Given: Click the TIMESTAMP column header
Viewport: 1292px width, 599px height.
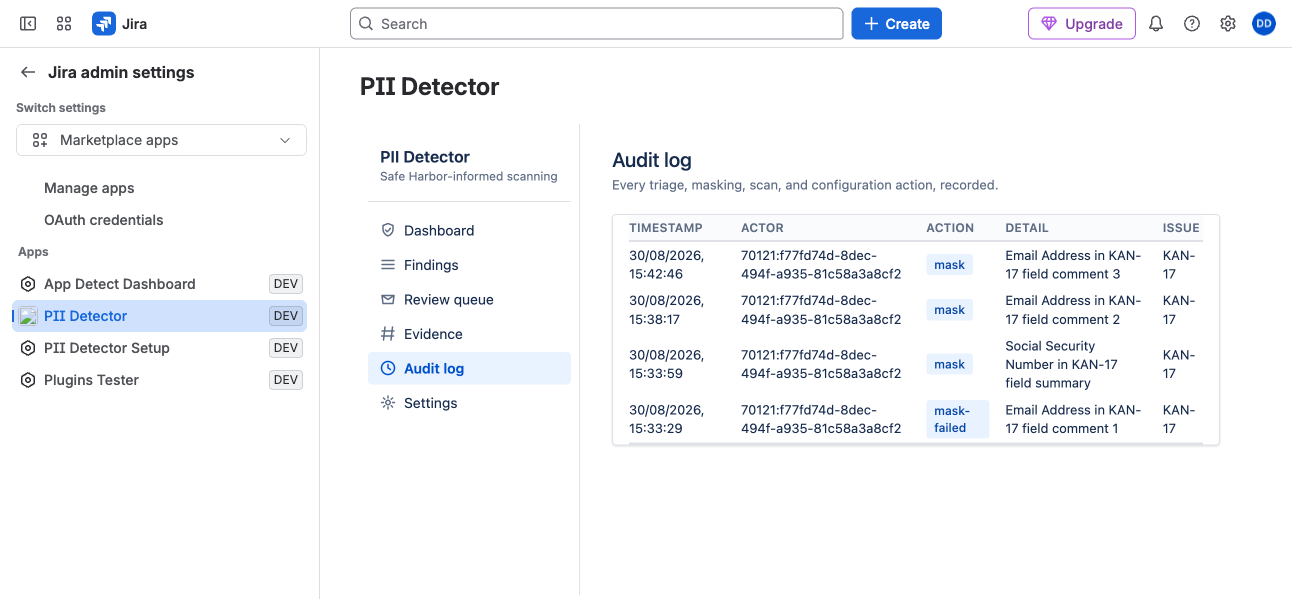Looking at the screenshot, I should 665,228.
